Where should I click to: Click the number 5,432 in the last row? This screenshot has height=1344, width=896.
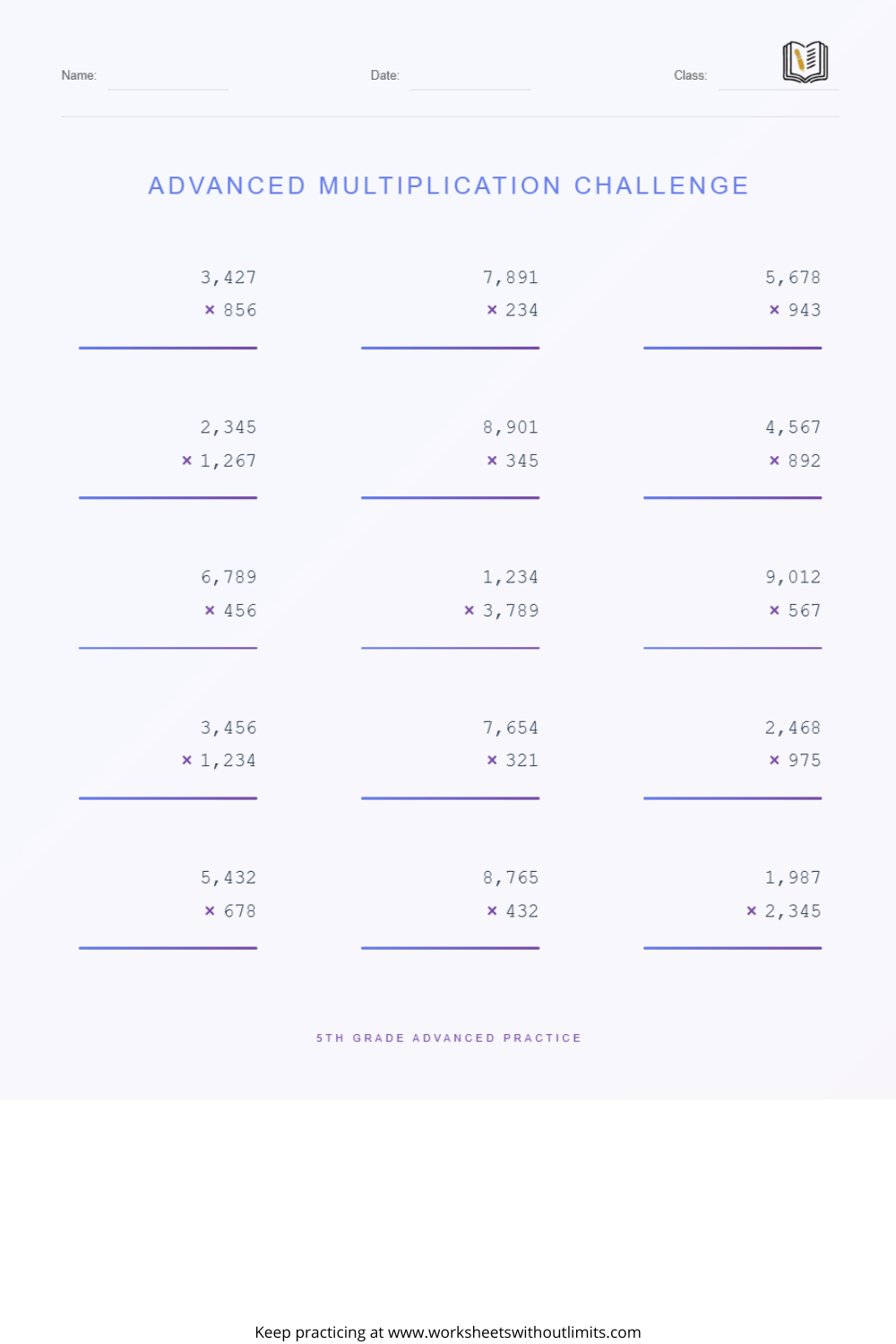pos(228,877)
